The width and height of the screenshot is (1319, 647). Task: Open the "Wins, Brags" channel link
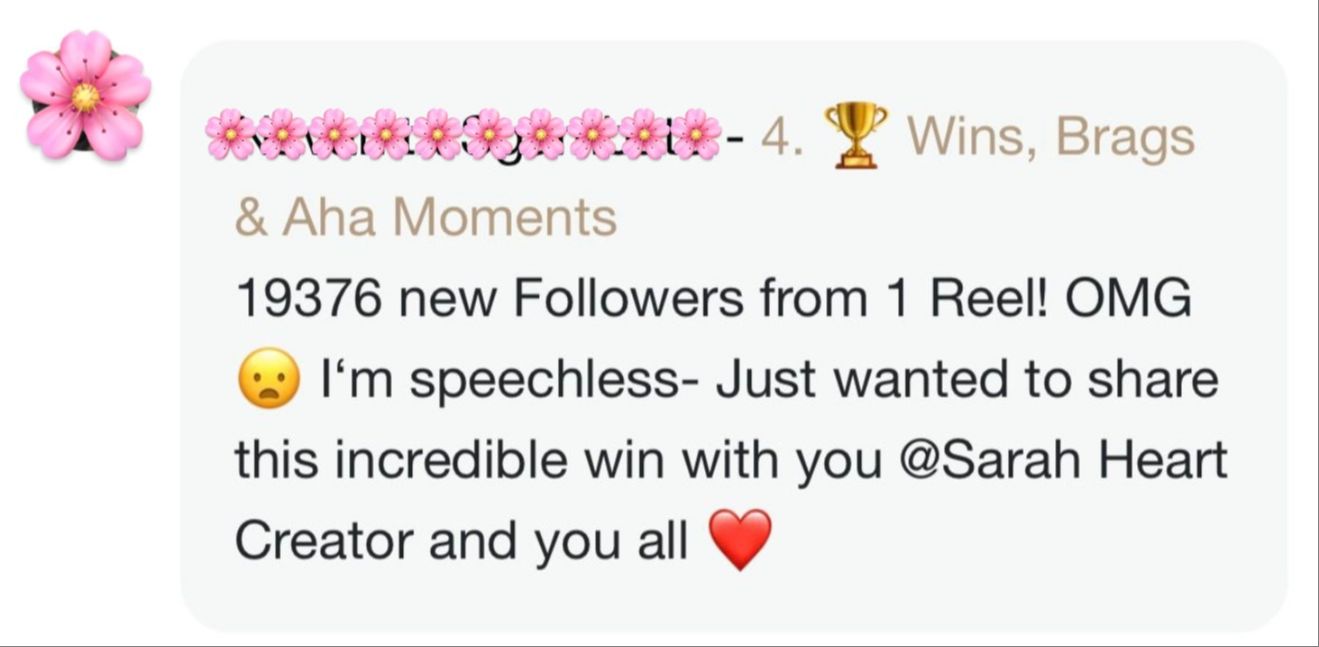tap(1050, 137)
